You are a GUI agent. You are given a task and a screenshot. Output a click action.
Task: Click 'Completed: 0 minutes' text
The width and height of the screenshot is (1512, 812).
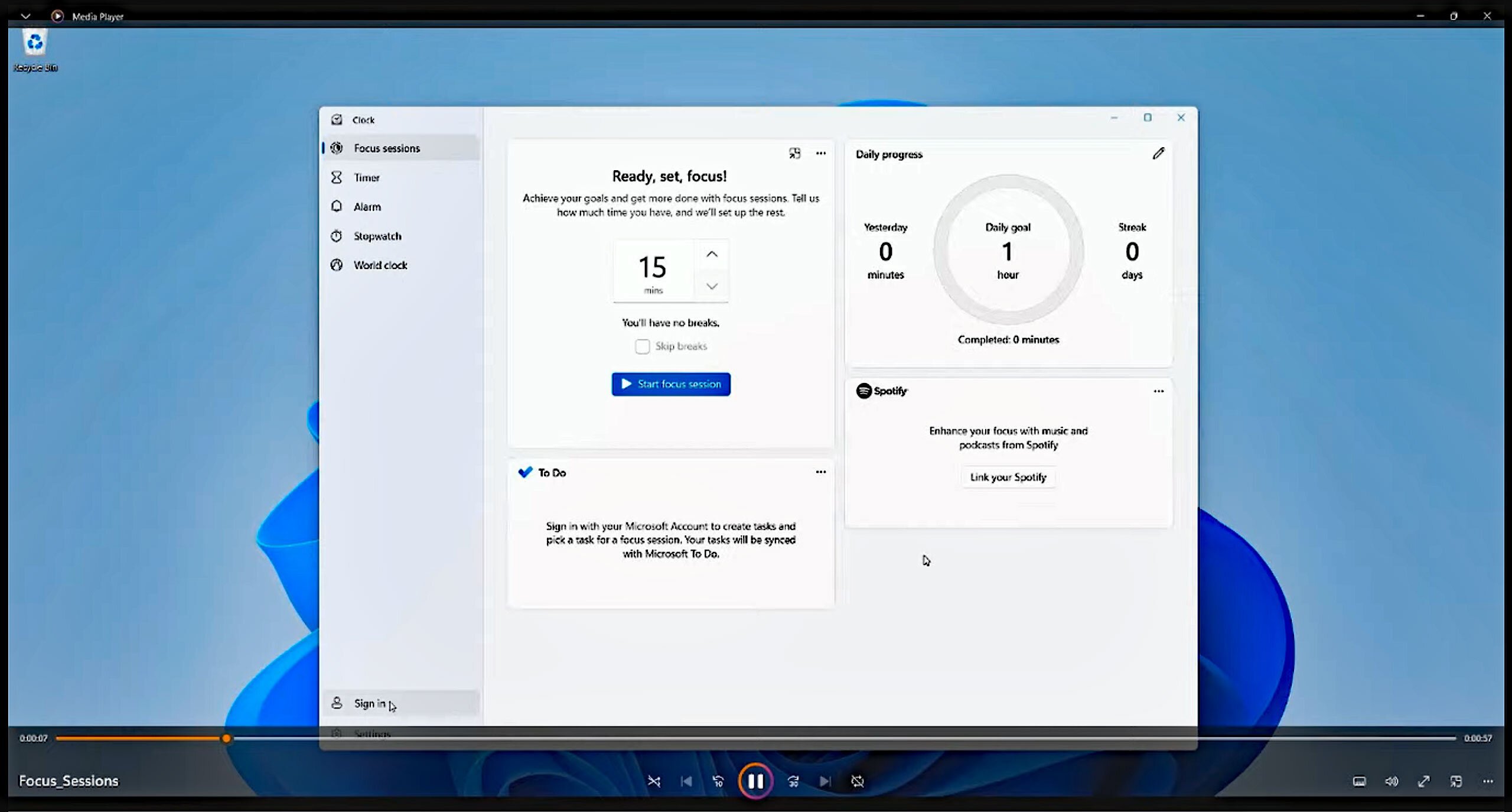click(1008, 339)
